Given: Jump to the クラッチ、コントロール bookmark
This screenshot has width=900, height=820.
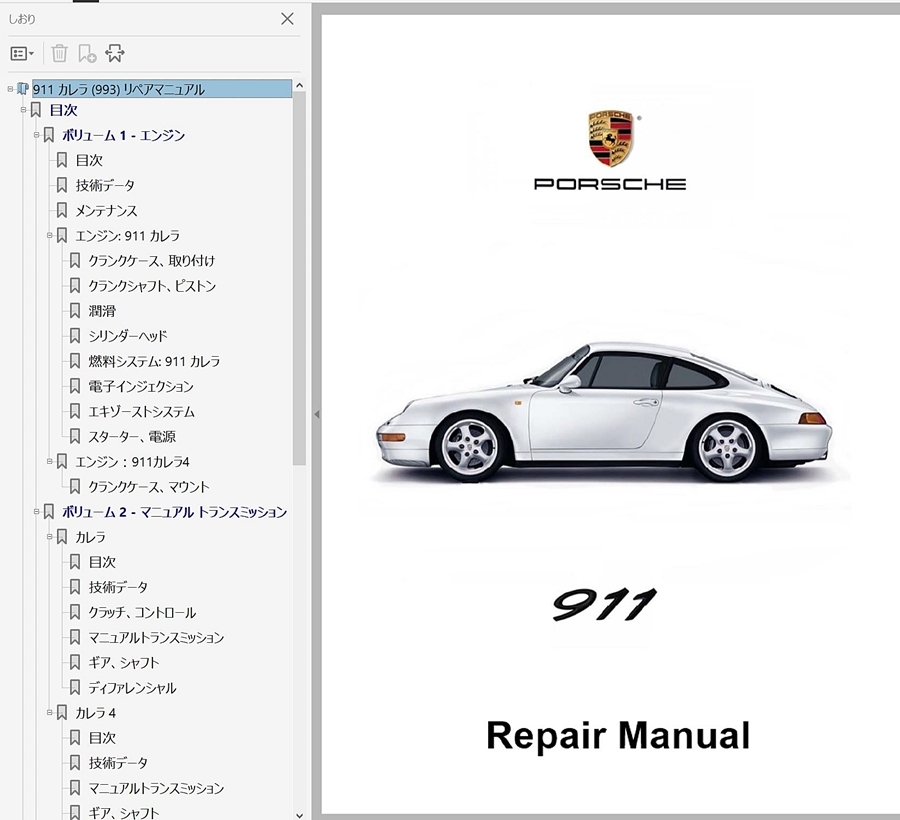Looking at the screenshot, I should pyautogui.click(x=142, y=612).
